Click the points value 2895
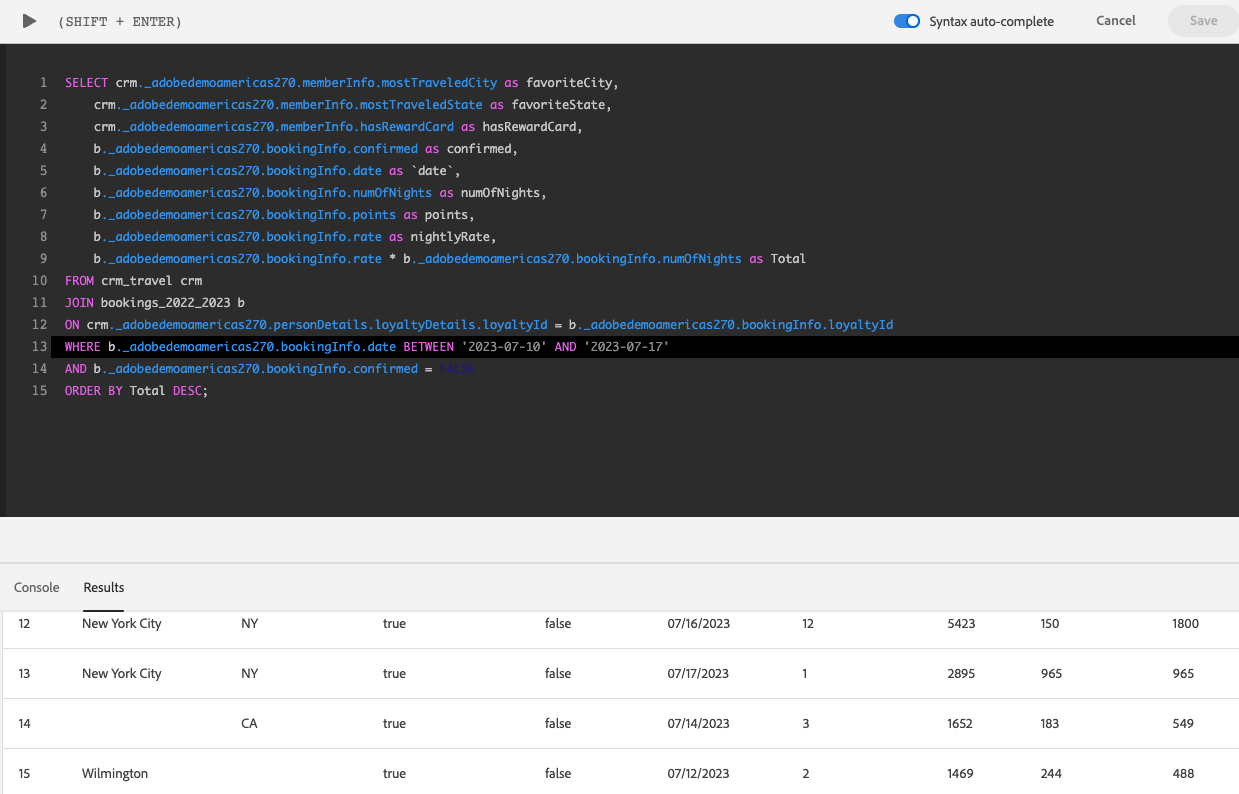Image resolution: width=1239 pixels, height=794 pixels. [x=961, y=673]
